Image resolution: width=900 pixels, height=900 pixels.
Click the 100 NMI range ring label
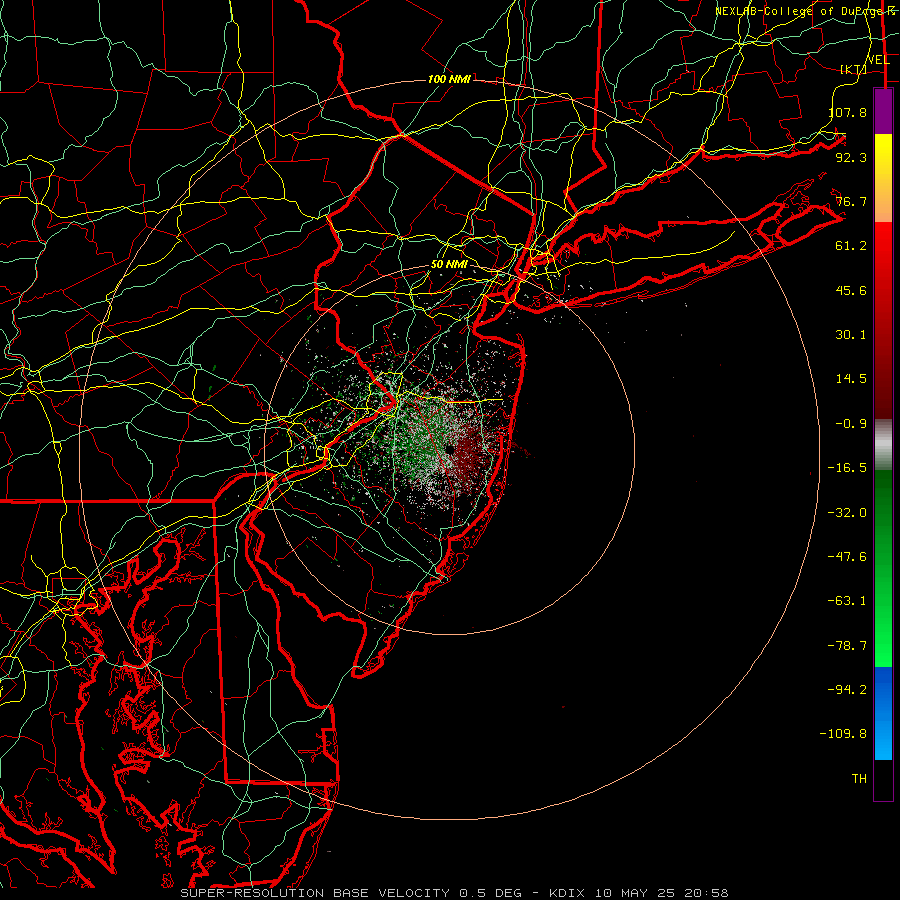[449, 79]
